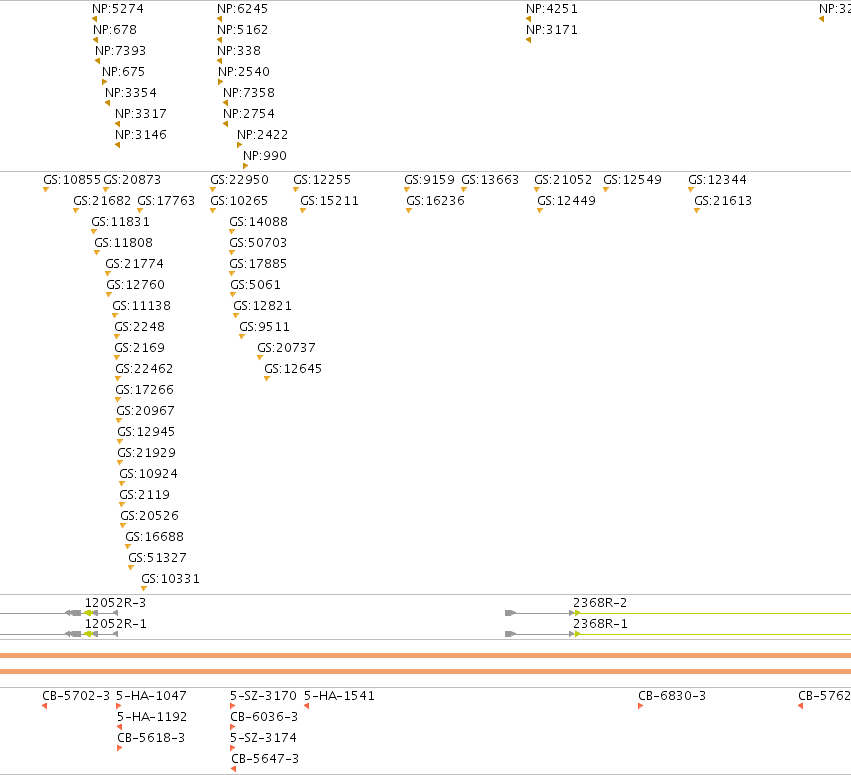Click the GS:12255 label
The height and width of the screenshot is (775, 851).
(x=322, y=180)
